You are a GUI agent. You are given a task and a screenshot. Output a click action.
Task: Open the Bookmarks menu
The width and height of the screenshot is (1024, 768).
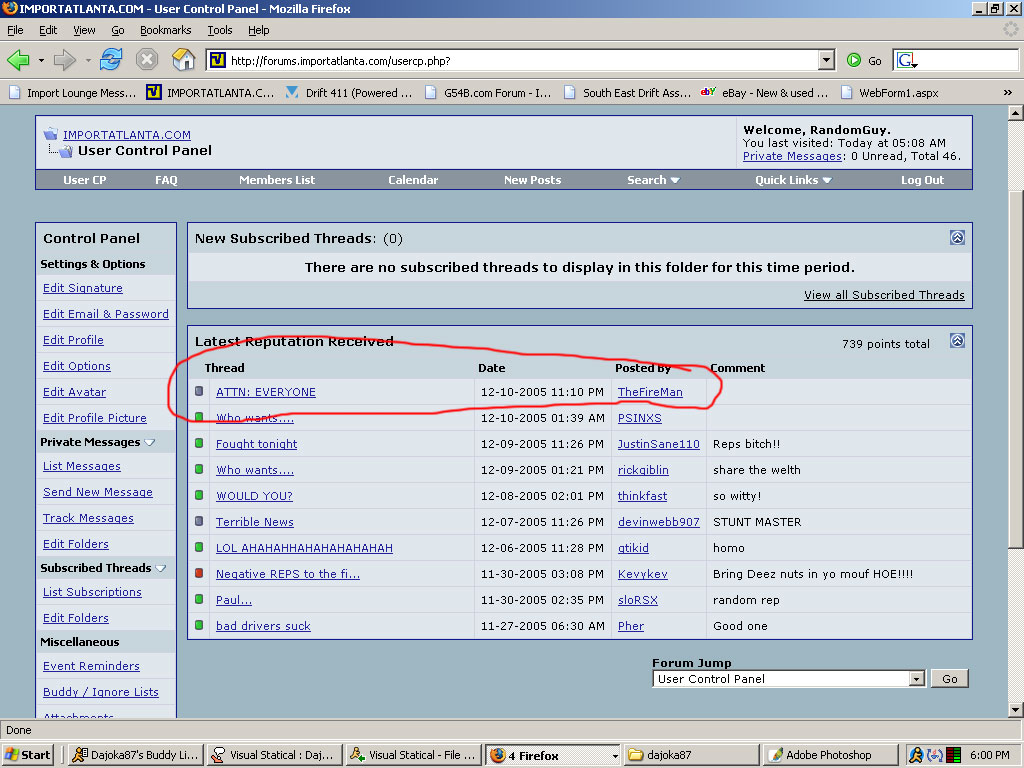click(x=165, y=31)
